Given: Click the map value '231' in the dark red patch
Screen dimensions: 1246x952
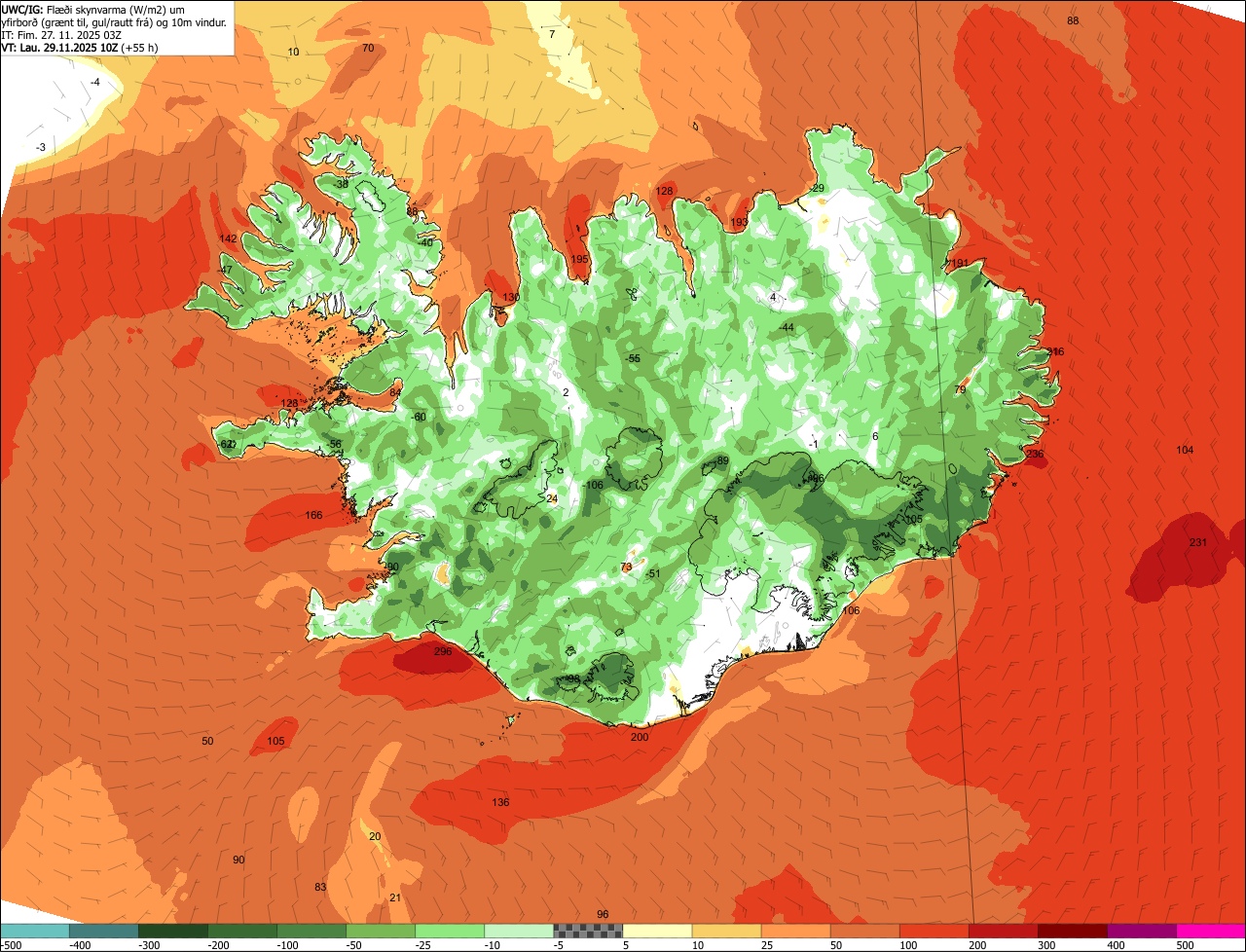Looking at the screenshot, I should (x=1198, y=543).
